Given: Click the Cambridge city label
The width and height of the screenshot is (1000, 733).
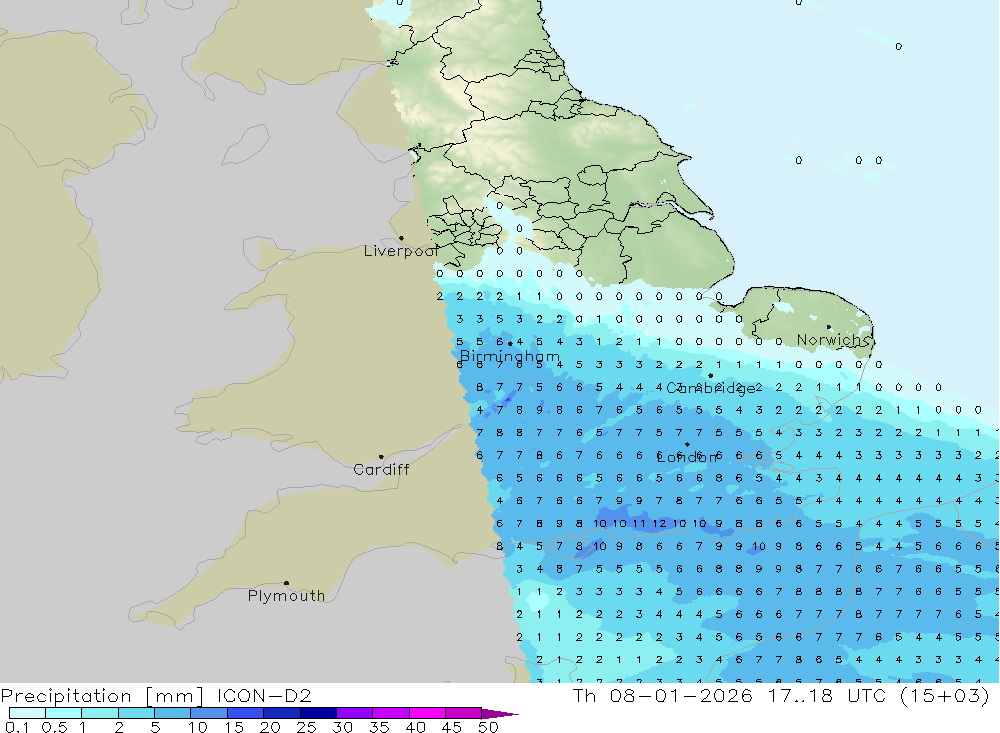Looking at the screenshot, I should [x=710, y=388].
